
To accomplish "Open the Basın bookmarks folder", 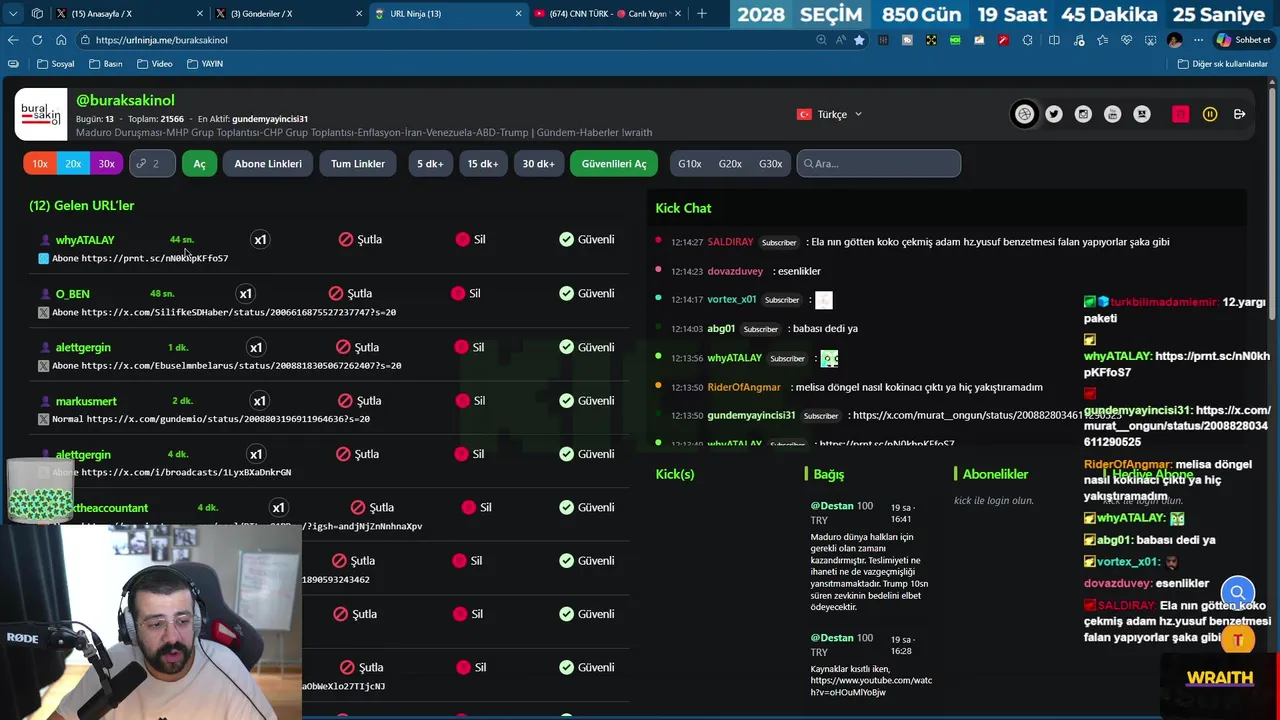I will pos(105,63).
